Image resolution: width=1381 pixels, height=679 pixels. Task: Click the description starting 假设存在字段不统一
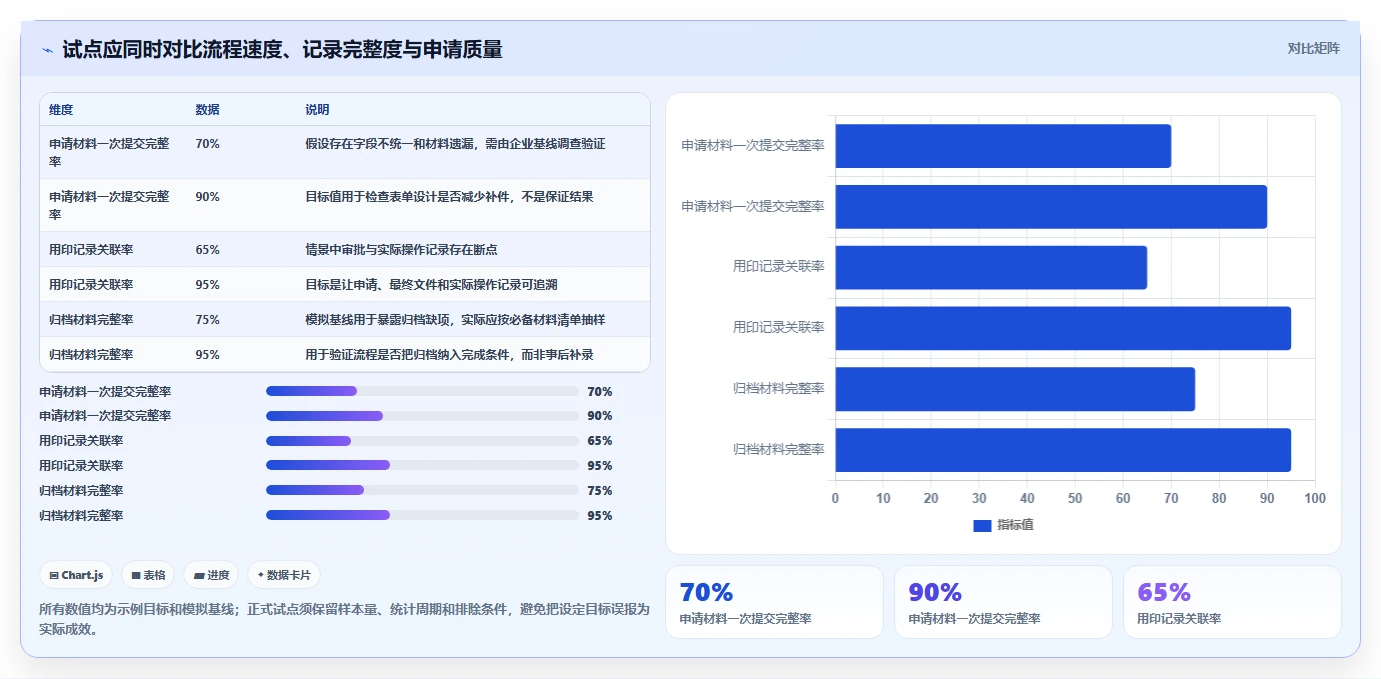(x=455, y=144)
